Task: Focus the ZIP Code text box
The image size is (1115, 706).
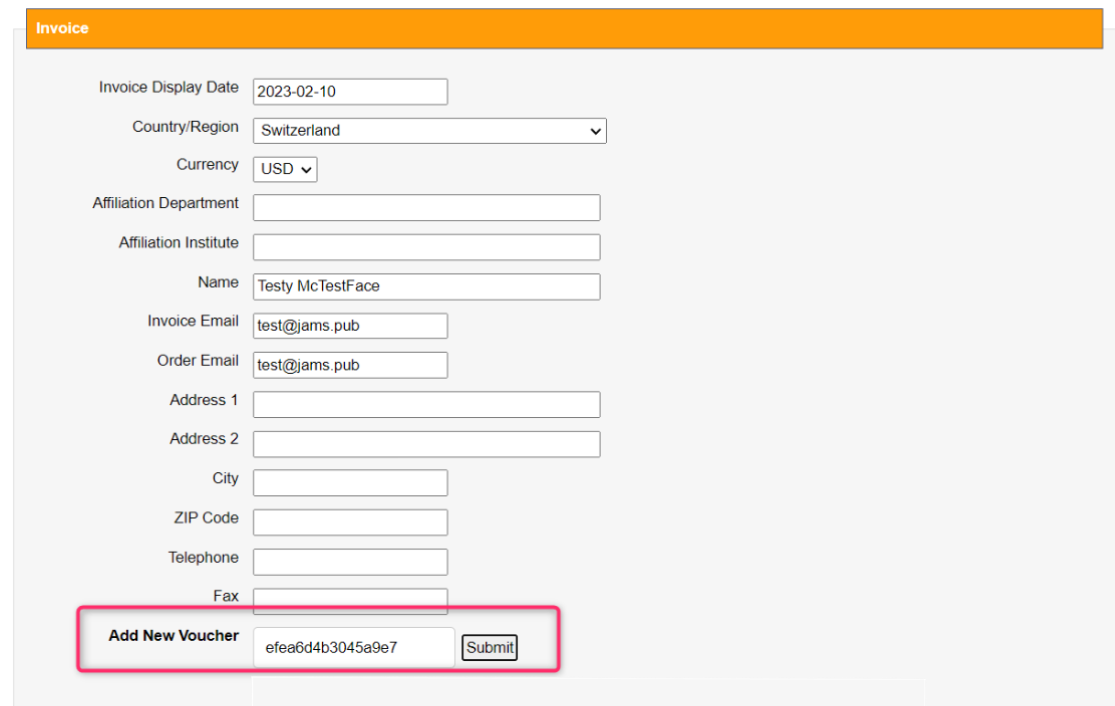Action: click(350, 522)
